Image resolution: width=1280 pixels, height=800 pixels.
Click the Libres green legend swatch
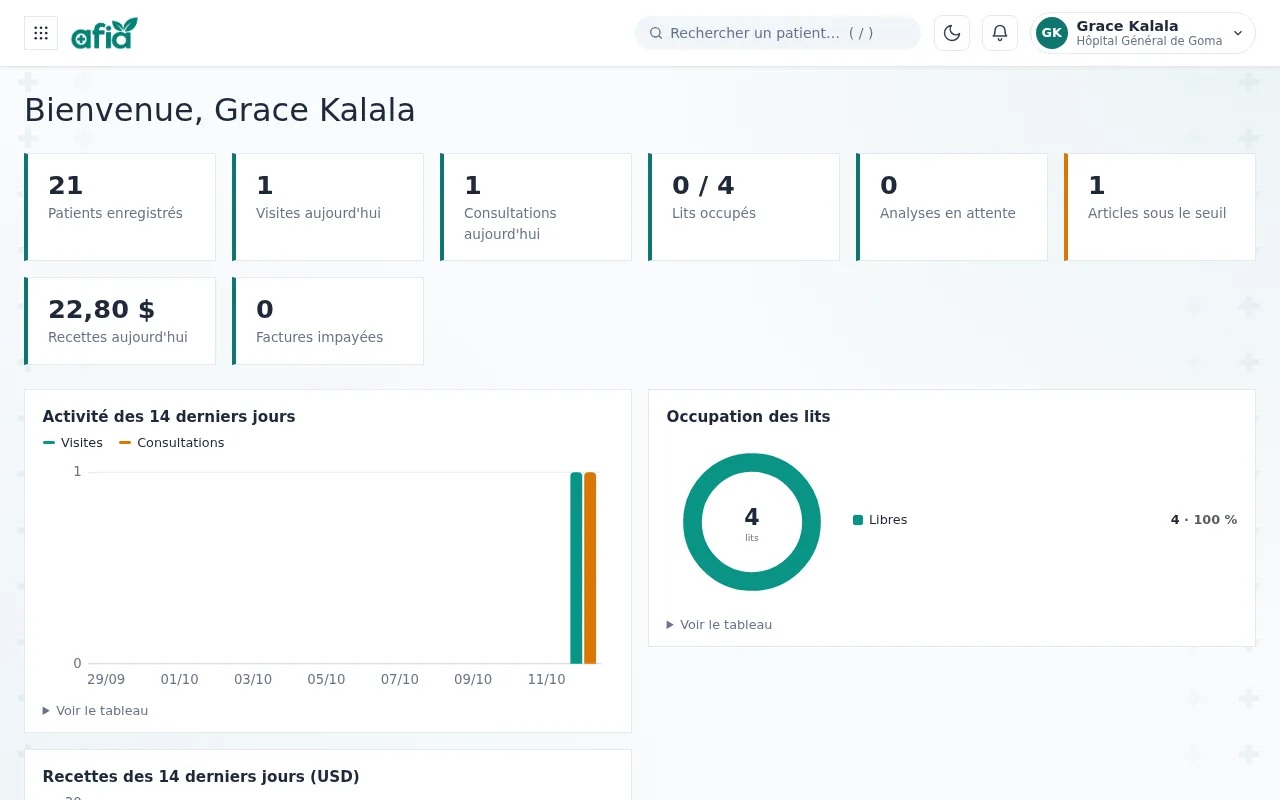tap(858, 520)
